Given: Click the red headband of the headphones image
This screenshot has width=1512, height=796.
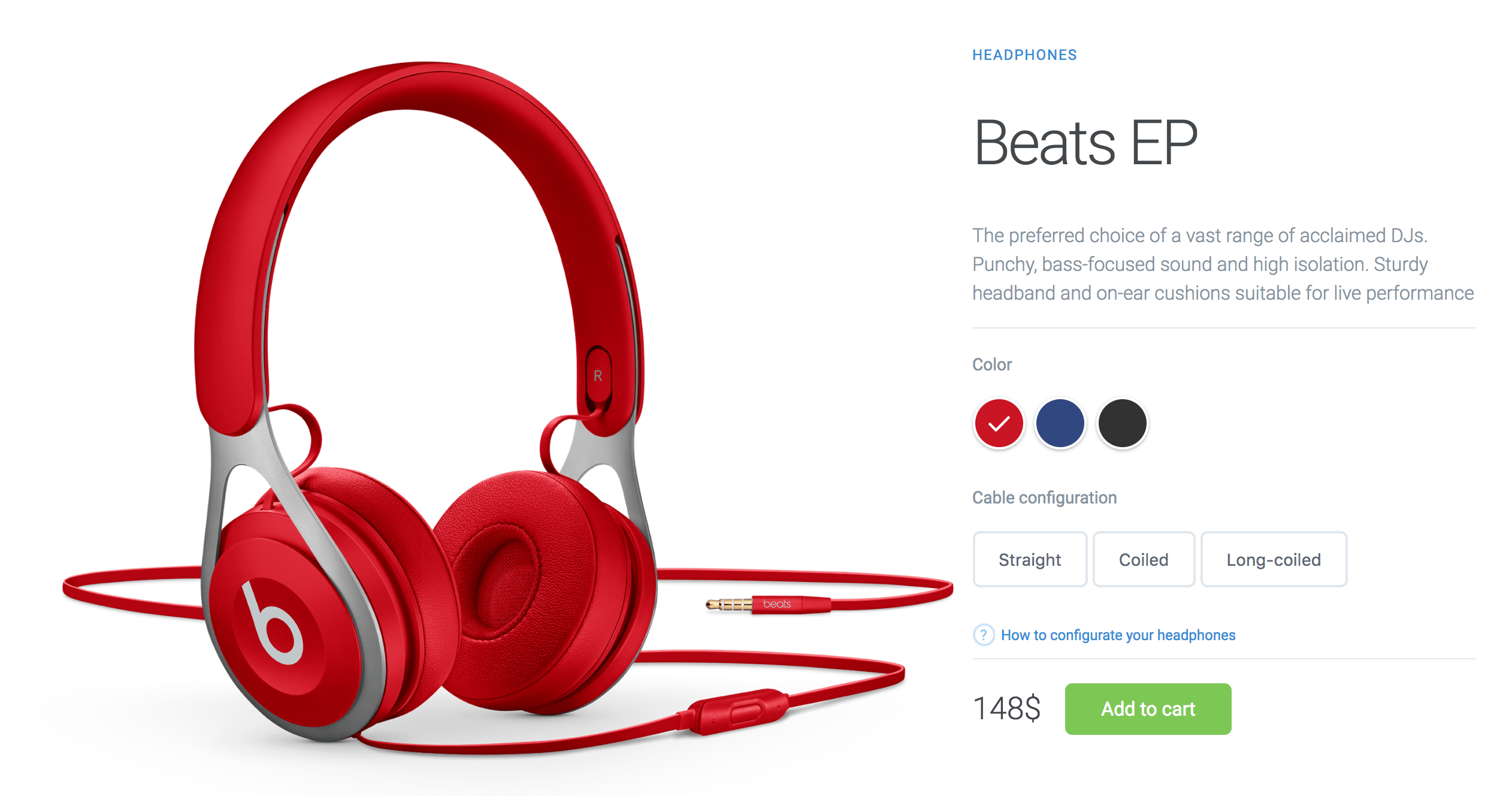Looking at the screenshot, I should [419, 90].
